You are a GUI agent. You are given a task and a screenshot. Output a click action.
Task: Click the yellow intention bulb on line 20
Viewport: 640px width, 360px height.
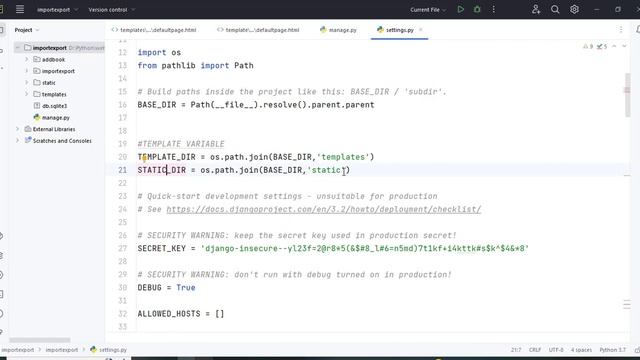[144, 158]
